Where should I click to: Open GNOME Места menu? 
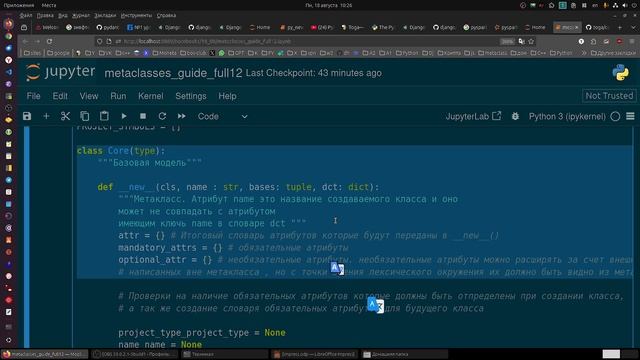pos(49,5)
